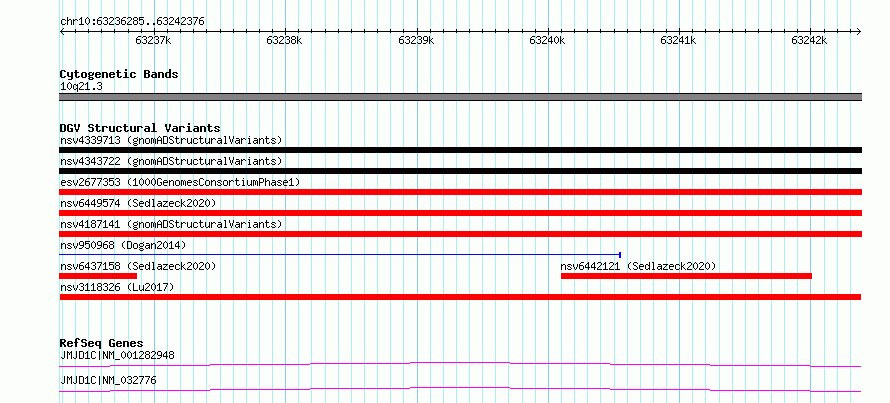Screen dimensions: 890x403
Task: Click the blue nsv950968 variant line
Action: pos(340,255)
